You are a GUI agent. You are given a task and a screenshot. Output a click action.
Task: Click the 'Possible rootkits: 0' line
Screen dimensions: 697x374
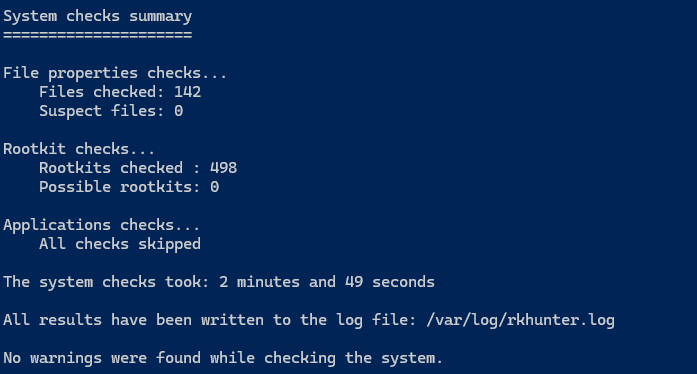(x=129, y=187)
